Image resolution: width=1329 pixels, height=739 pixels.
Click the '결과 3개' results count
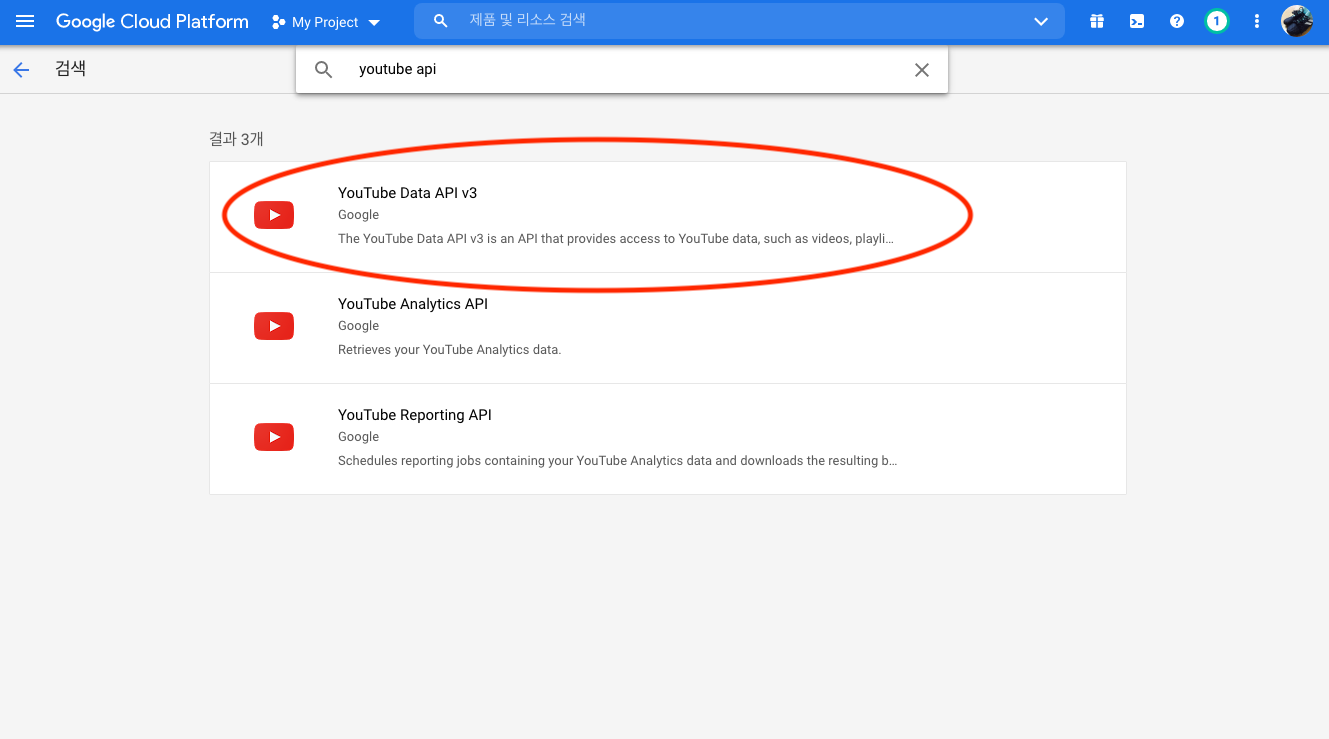tap(236, 139)
